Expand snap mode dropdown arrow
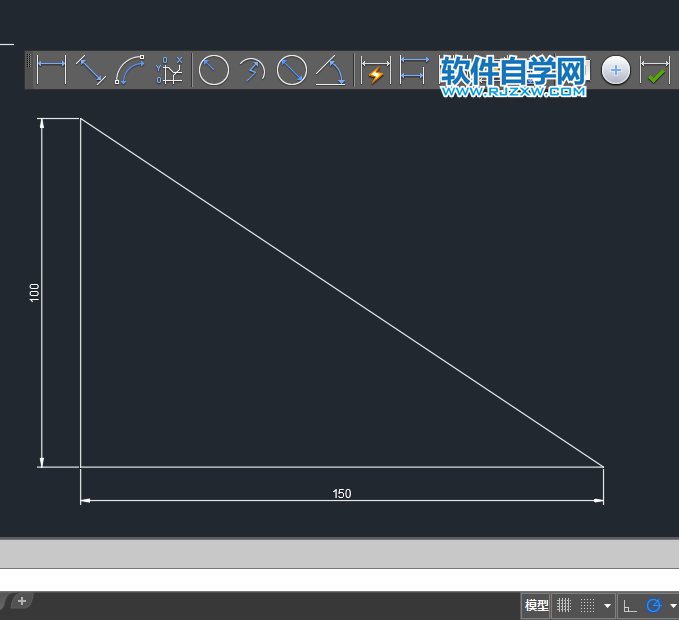 click(x=608, y=605)
